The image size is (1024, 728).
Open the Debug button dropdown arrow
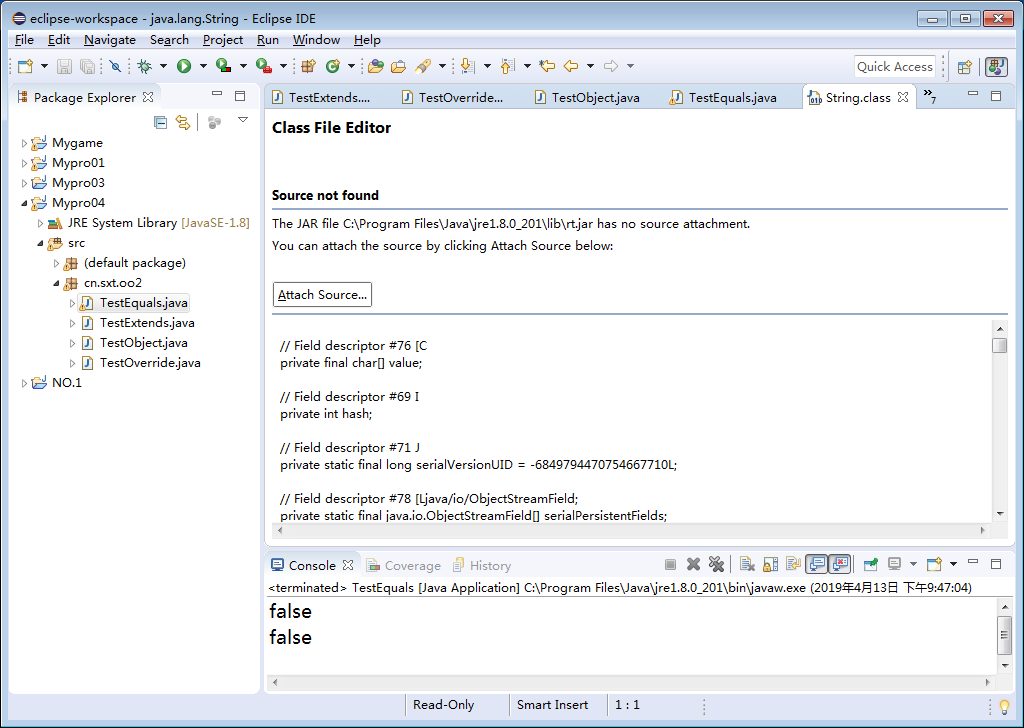tap(163, 66)
